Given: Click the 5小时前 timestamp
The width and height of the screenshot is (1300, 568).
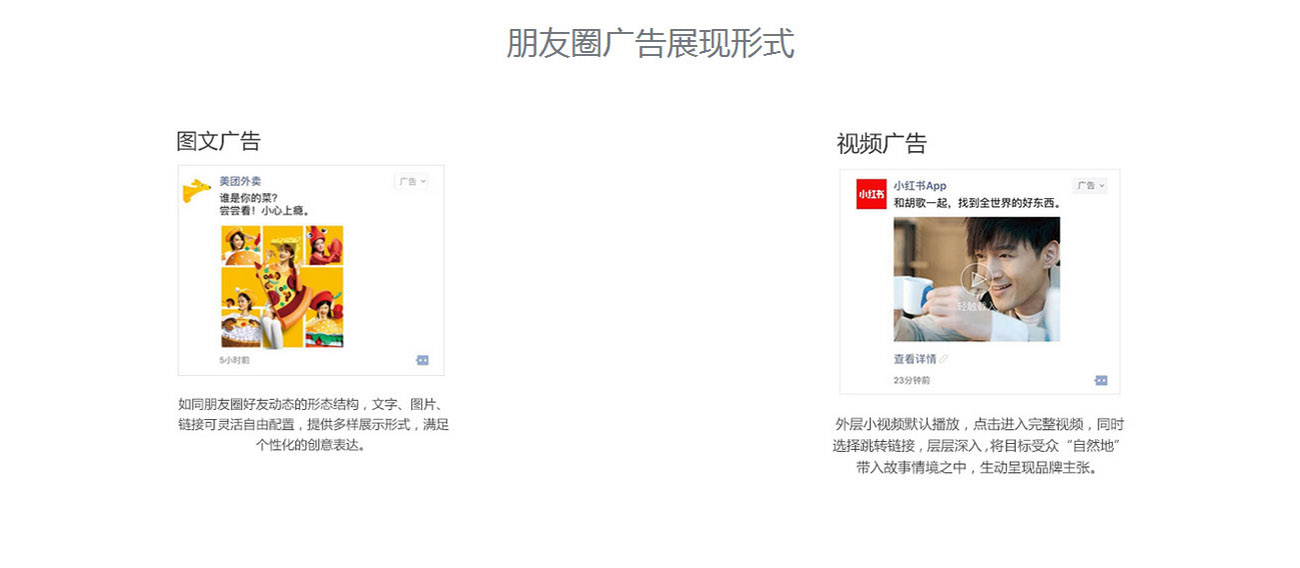Looking at the screenshot, I should (x=234, y=360).
